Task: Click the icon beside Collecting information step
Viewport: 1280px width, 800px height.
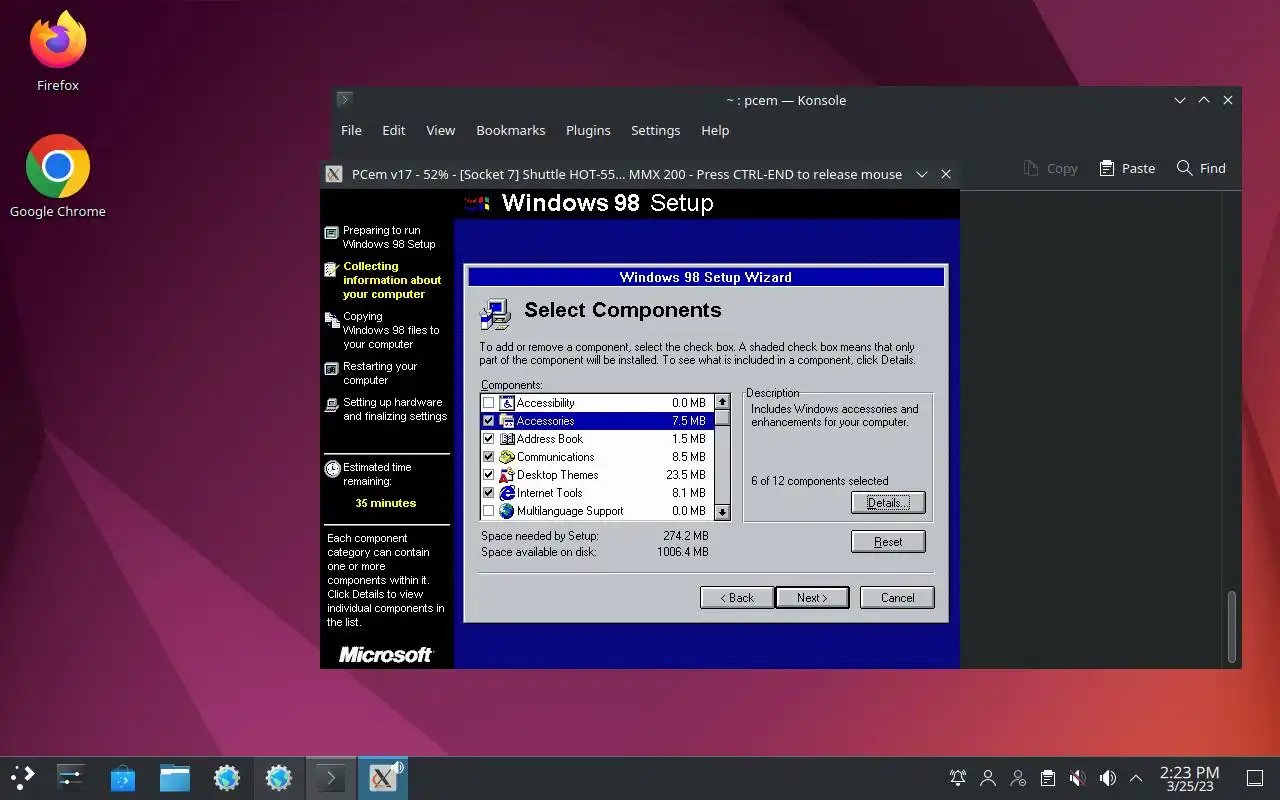Action: point(332,269)
